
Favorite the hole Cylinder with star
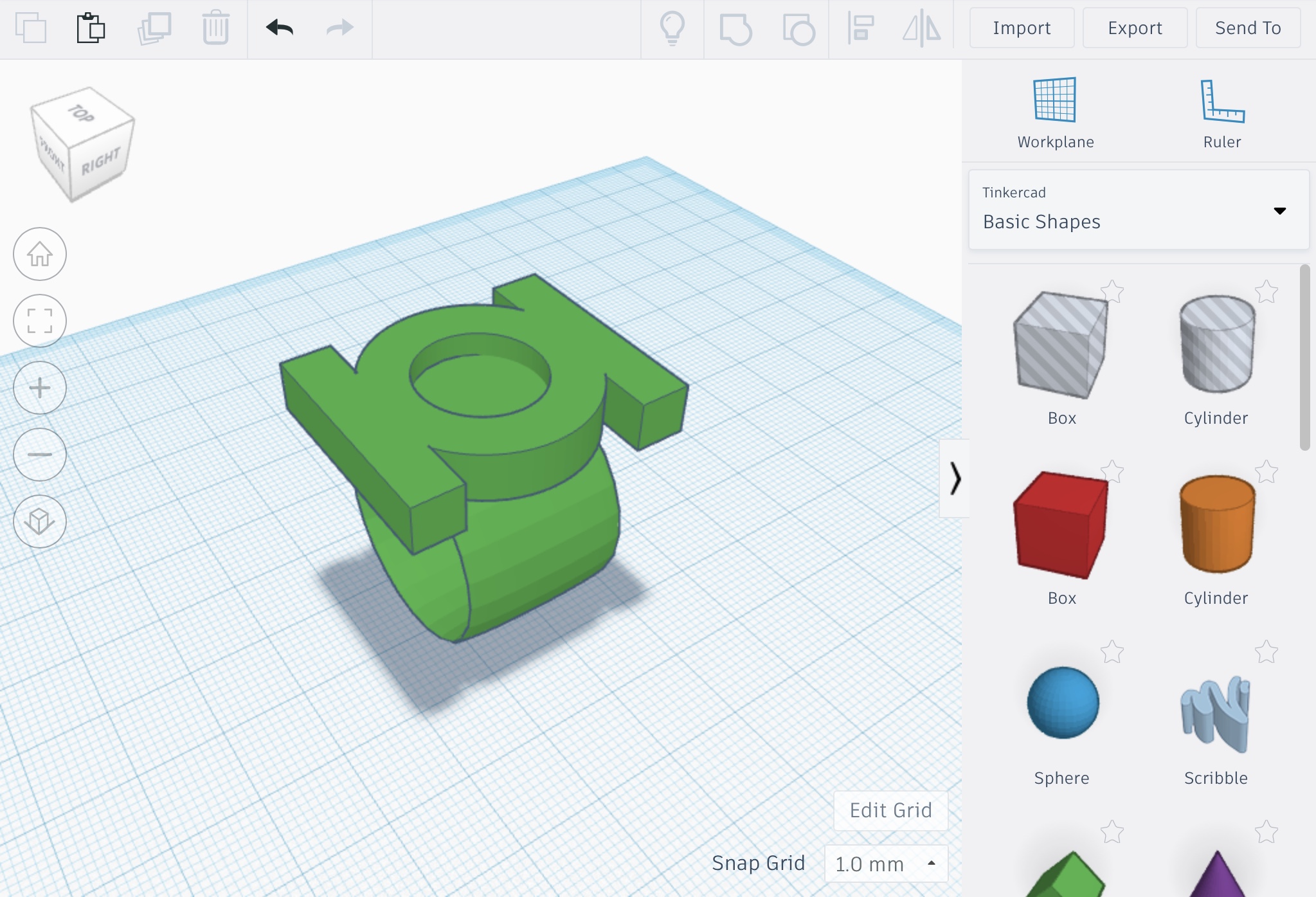pos(1266,292)
